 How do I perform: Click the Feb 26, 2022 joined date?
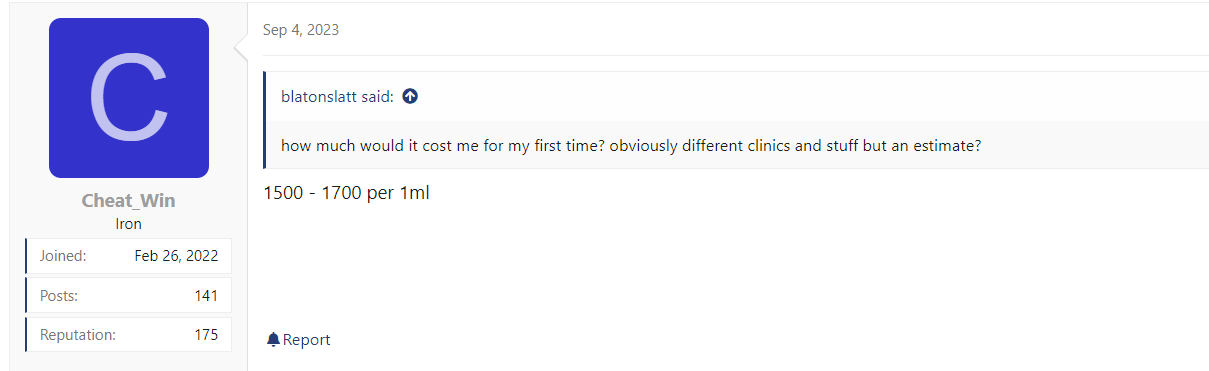(x=176, y=256)
